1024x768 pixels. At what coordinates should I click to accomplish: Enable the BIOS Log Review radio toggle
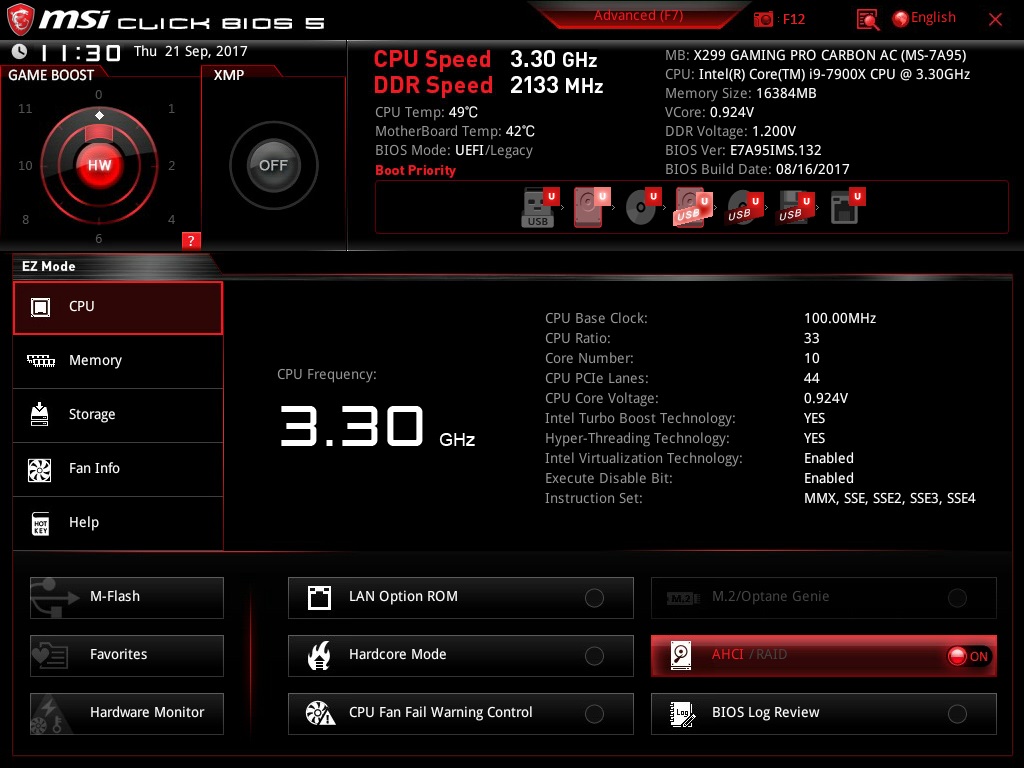(x=957, y=714)
